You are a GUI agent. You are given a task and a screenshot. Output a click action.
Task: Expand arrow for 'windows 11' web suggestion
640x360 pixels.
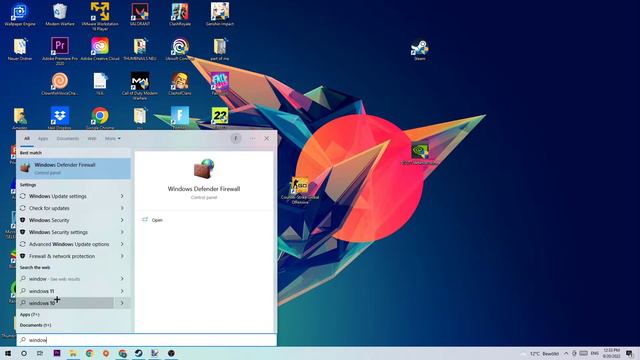(x=122, y=291)
